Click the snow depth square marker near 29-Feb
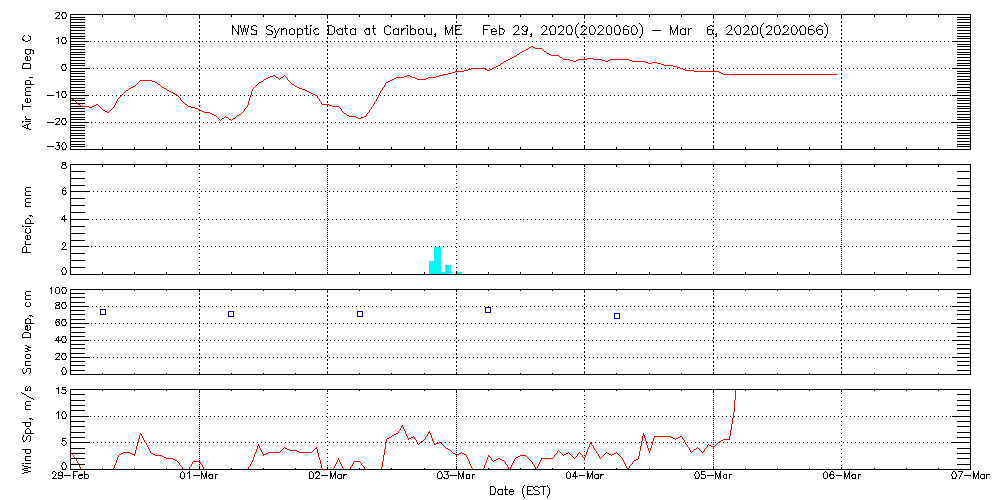The image size is (1000, 500). pos(102,312)
